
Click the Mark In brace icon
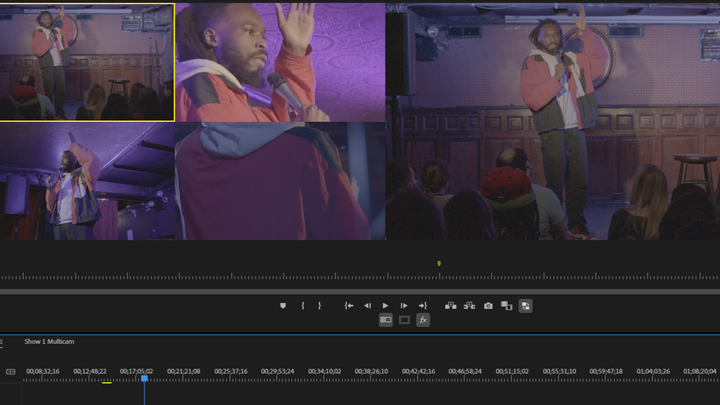(x=303, y=306)
